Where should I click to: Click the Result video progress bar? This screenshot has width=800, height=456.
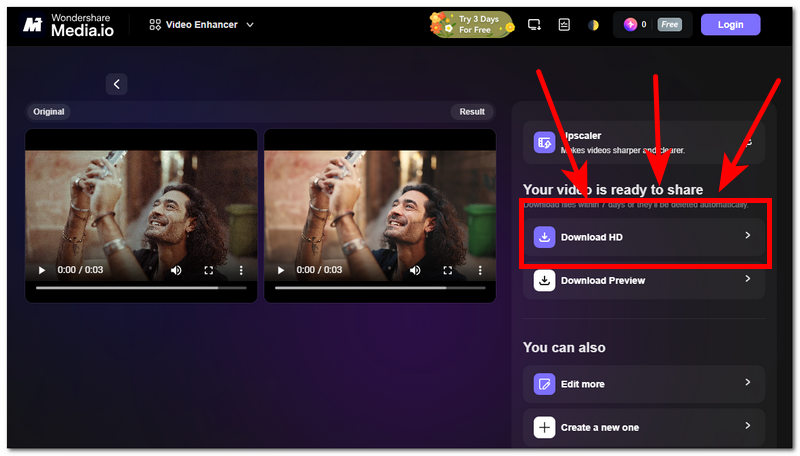pyautogui.click(x=380, y=288)
